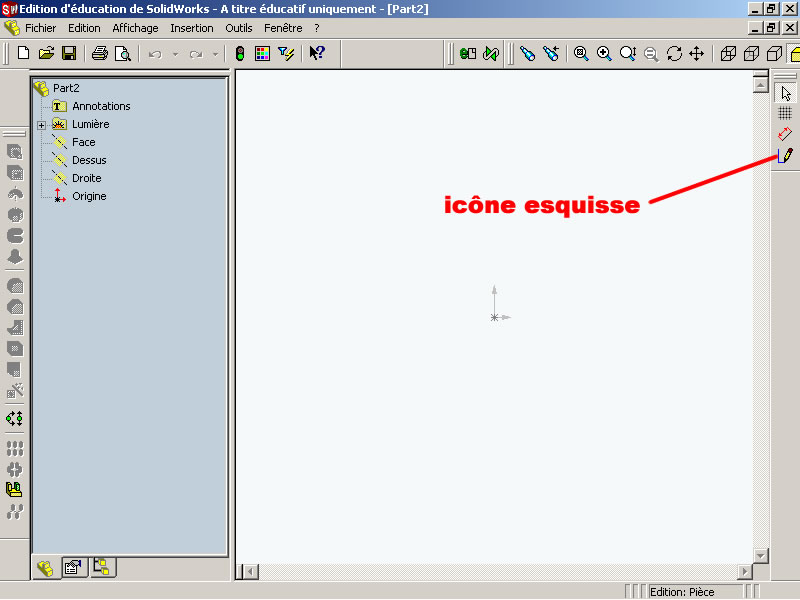This screenshot has height=600, width=800.
Task: Click the Circular Pattern icon in left toolbar
Action: pyautogui.click(x=15, y=469)
